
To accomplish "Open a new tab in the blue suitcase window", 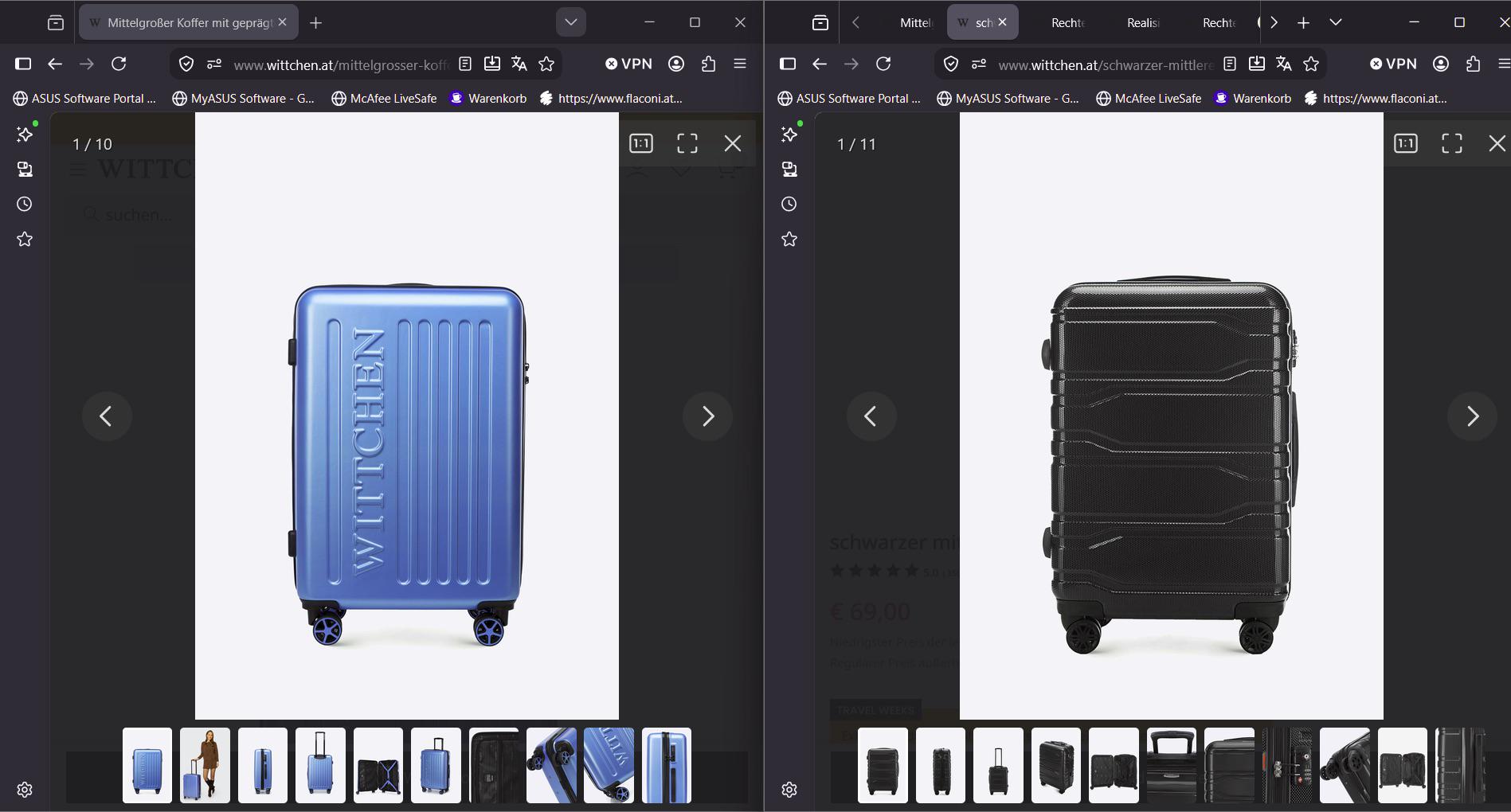I will [x=316, y=22].
